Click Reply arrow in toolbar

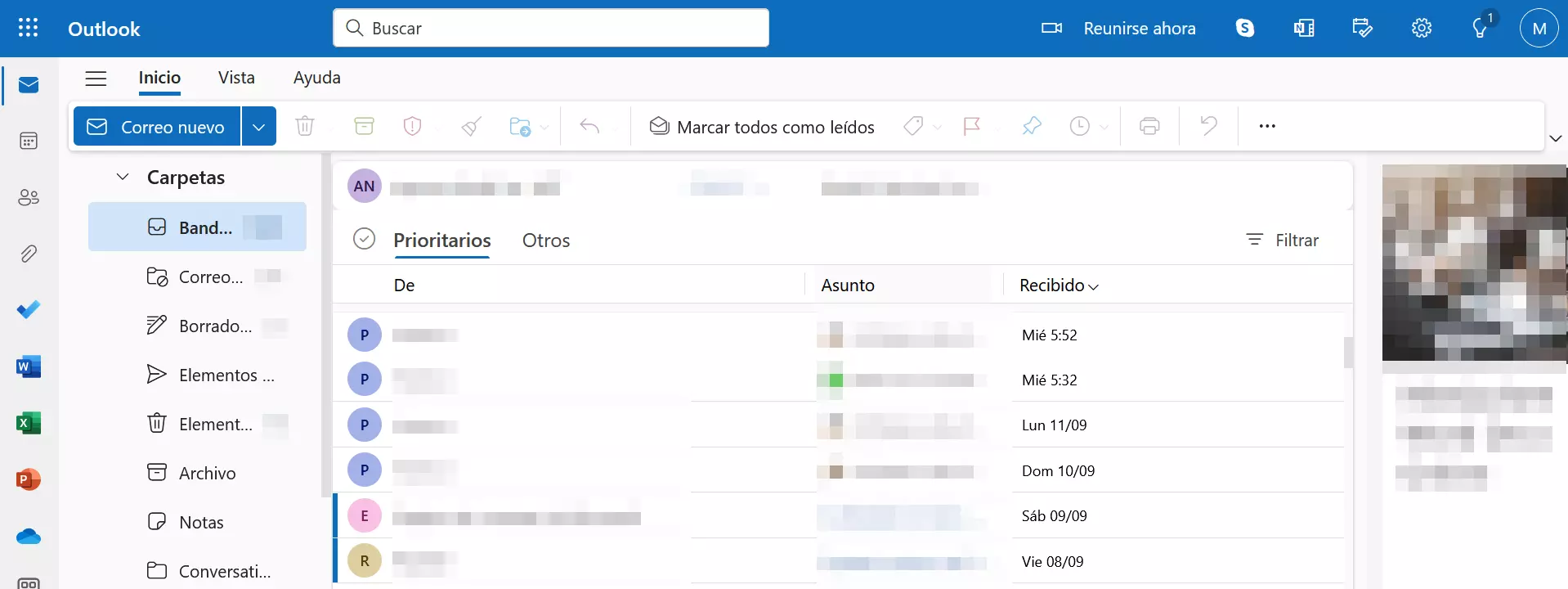(589, 126)
